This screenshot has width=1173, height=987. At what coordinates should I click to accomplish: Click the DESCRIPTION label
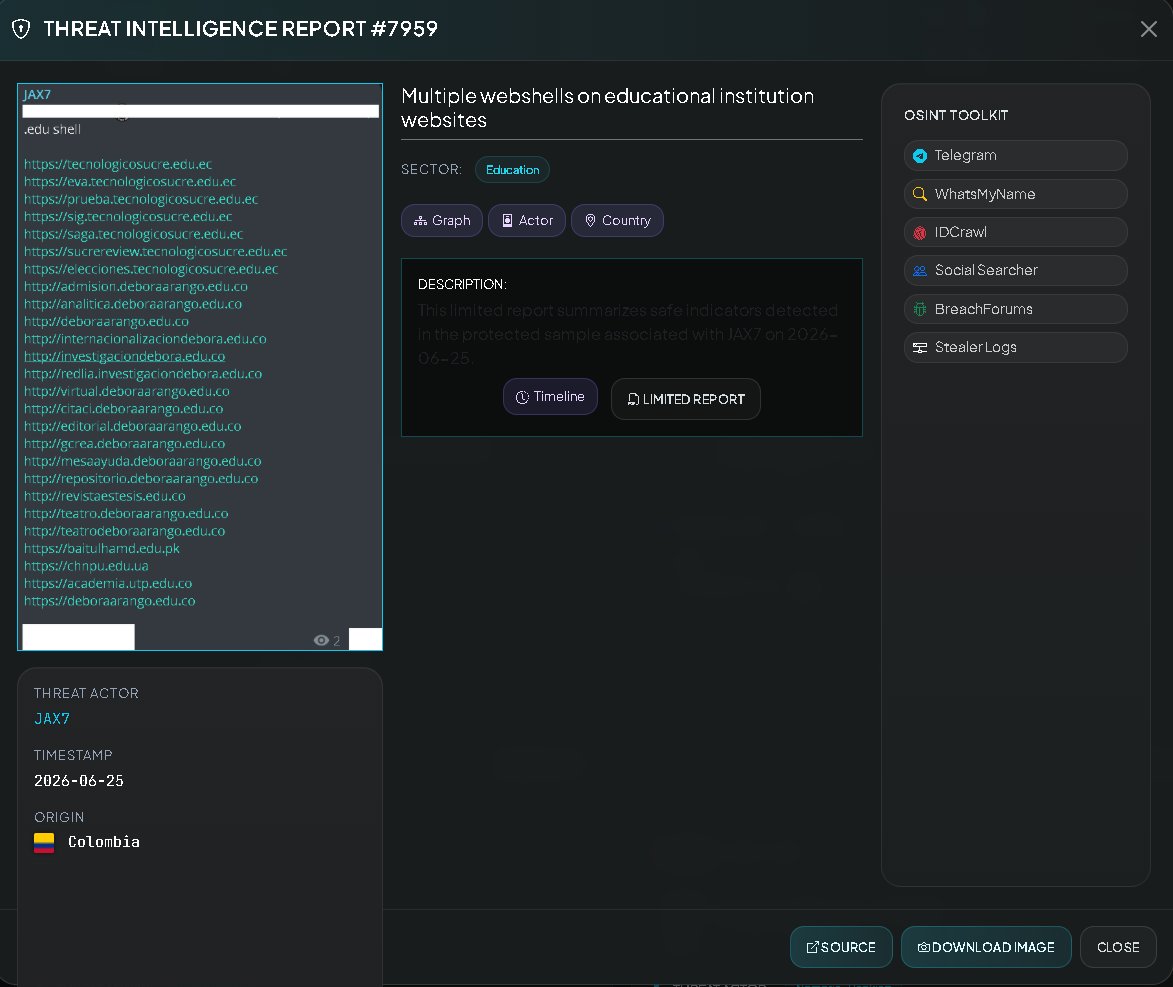462,284
